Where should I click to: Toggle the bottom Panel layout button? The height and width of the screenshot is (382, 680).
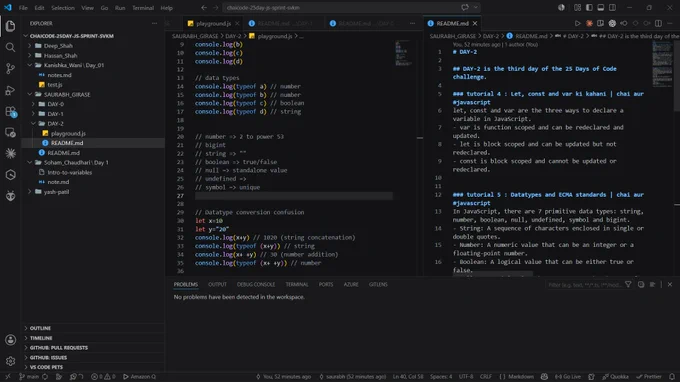(x=601, y=7)
